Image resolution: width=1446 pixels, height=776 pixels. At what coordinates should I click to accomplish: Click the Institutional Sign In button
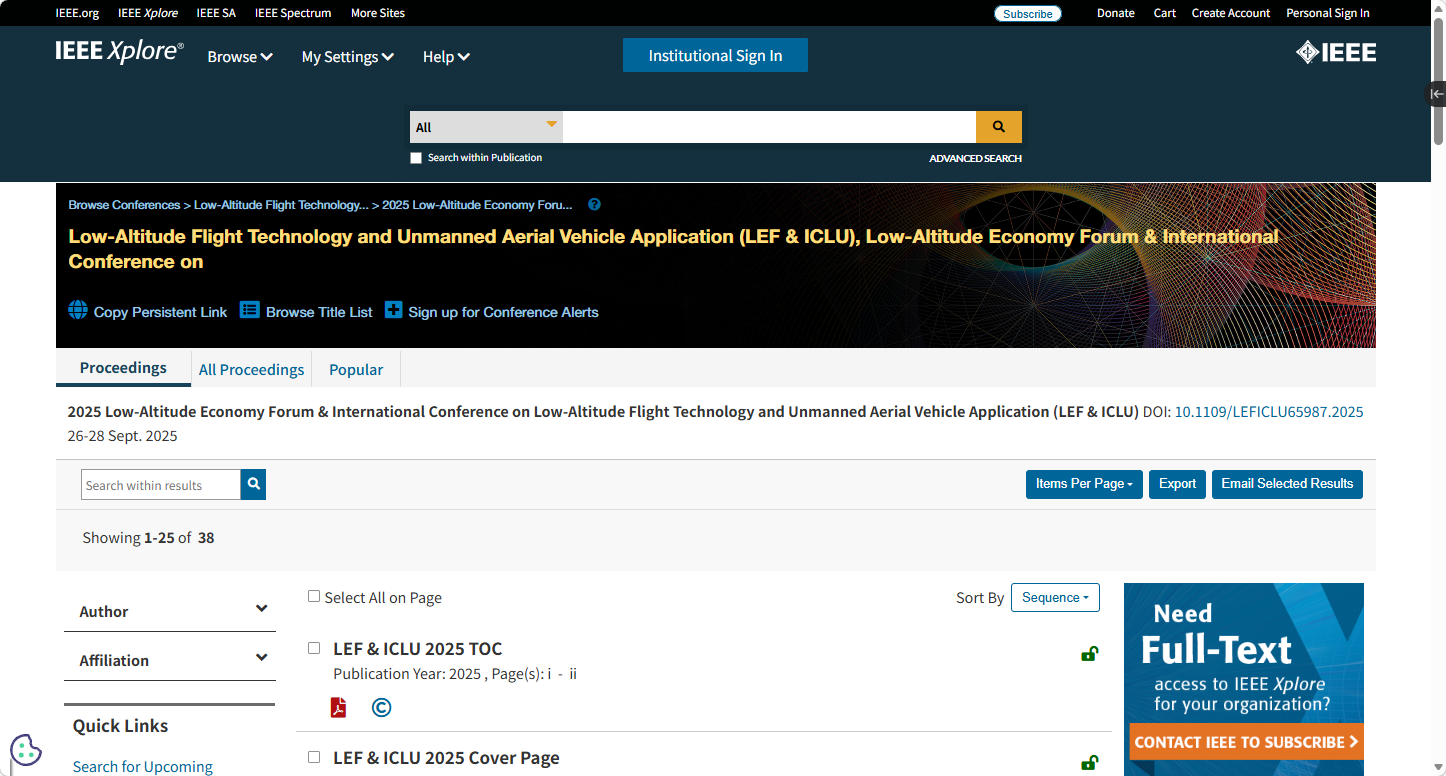pyautogui.click(x=715, y=56)
